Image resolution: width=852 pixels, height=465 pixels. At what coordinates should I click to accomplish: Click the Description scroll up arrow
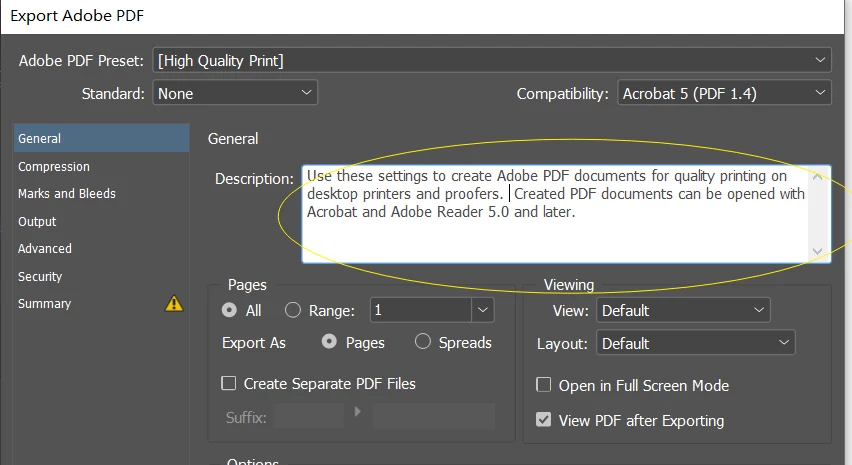tap(817, 177)
